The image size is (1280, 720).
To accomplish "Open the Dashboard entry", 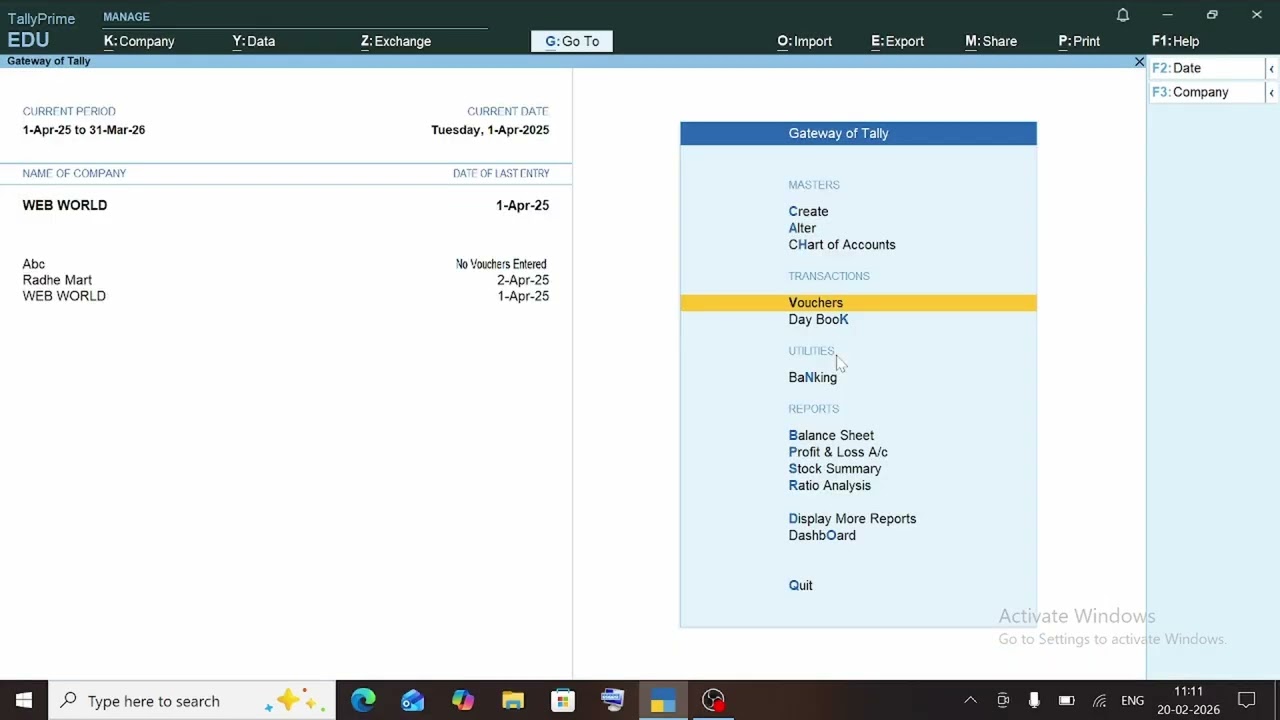I will [822, 535].
